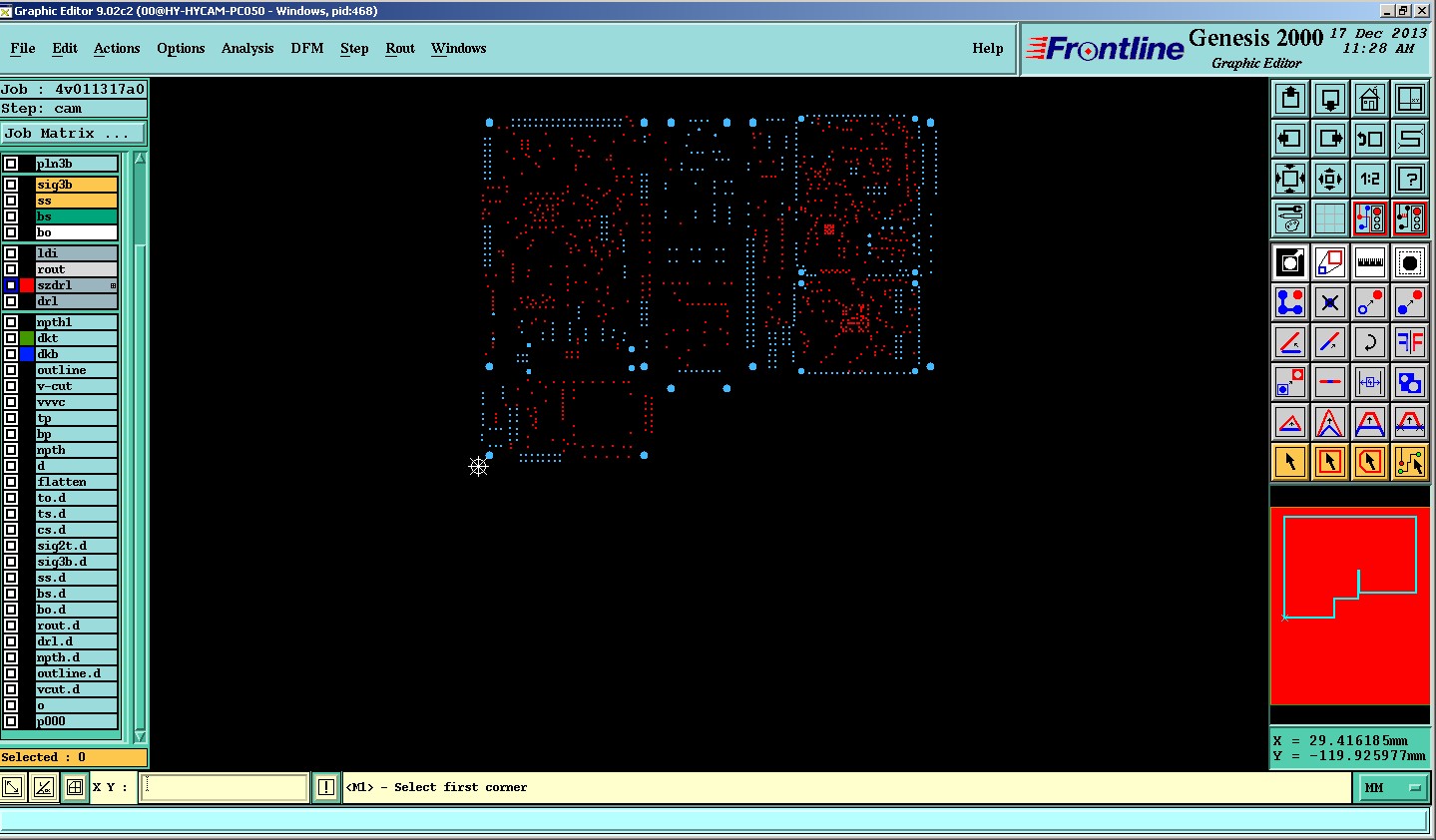Click the X Y coordinate input field
The image size is (1436, 840).
point(226,787)
